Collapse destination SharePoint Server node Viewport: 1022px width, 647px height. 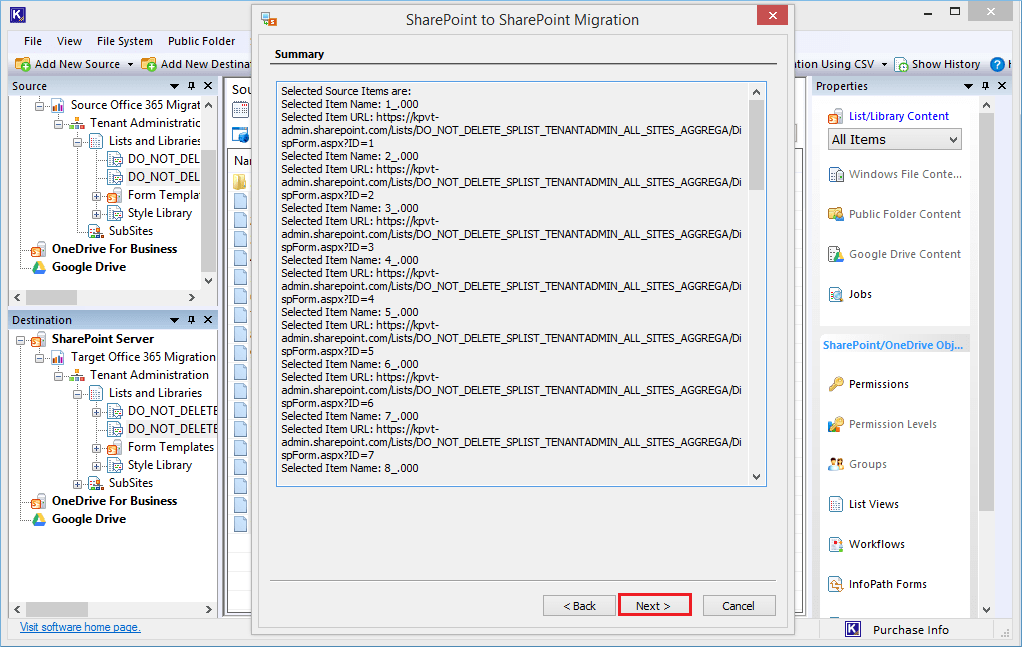pos(21,339)
